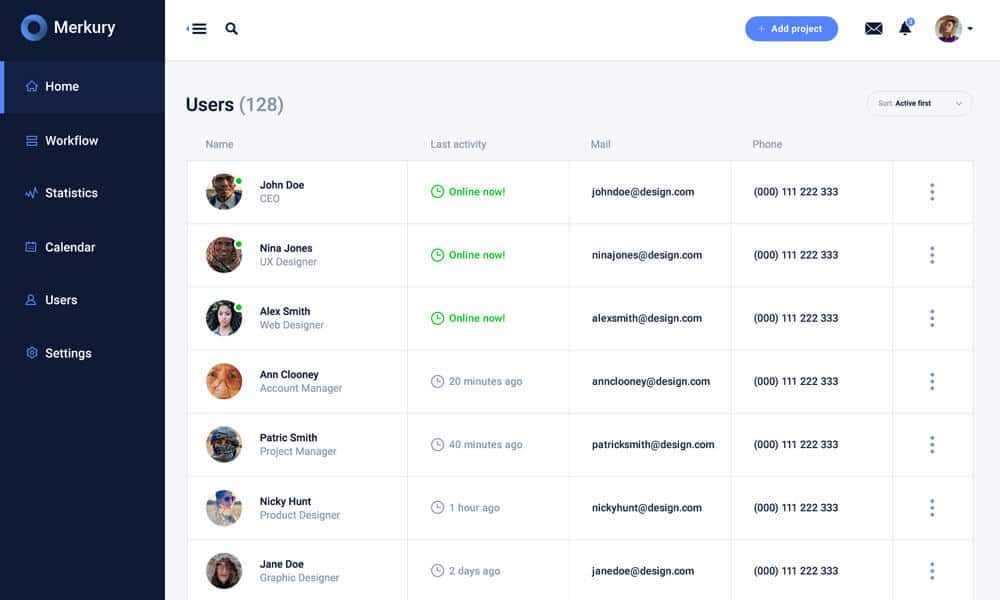Go to Home in the sidebar

point(61,87)
